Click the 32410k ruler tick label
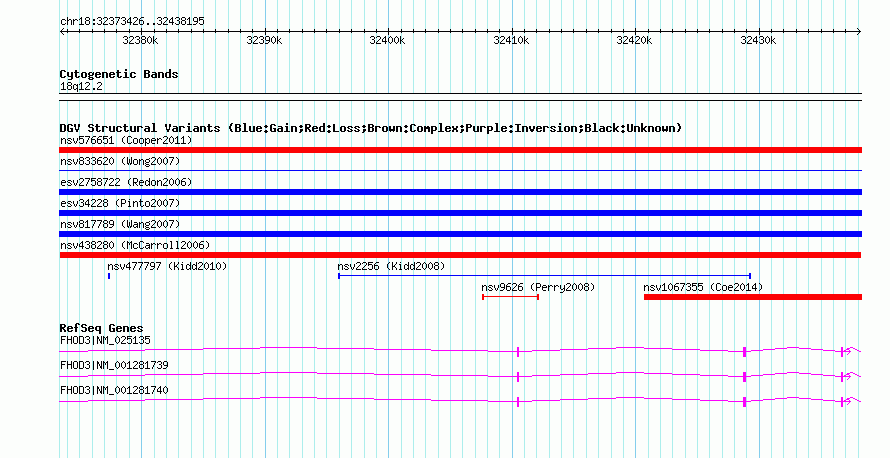 (x=511, y=40)
